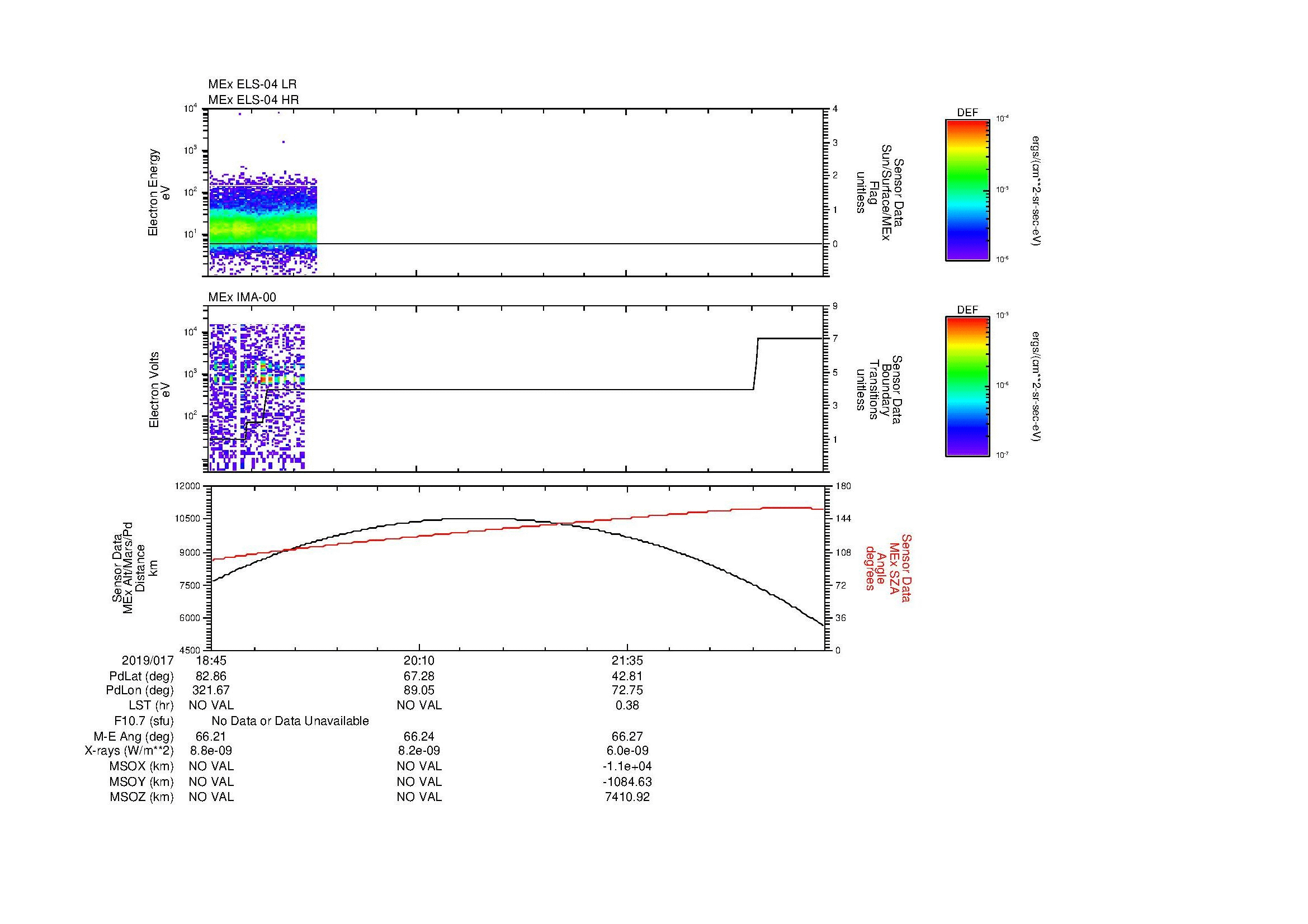Click the 'MSOY (km)' row label

click(x=142, y=781)
